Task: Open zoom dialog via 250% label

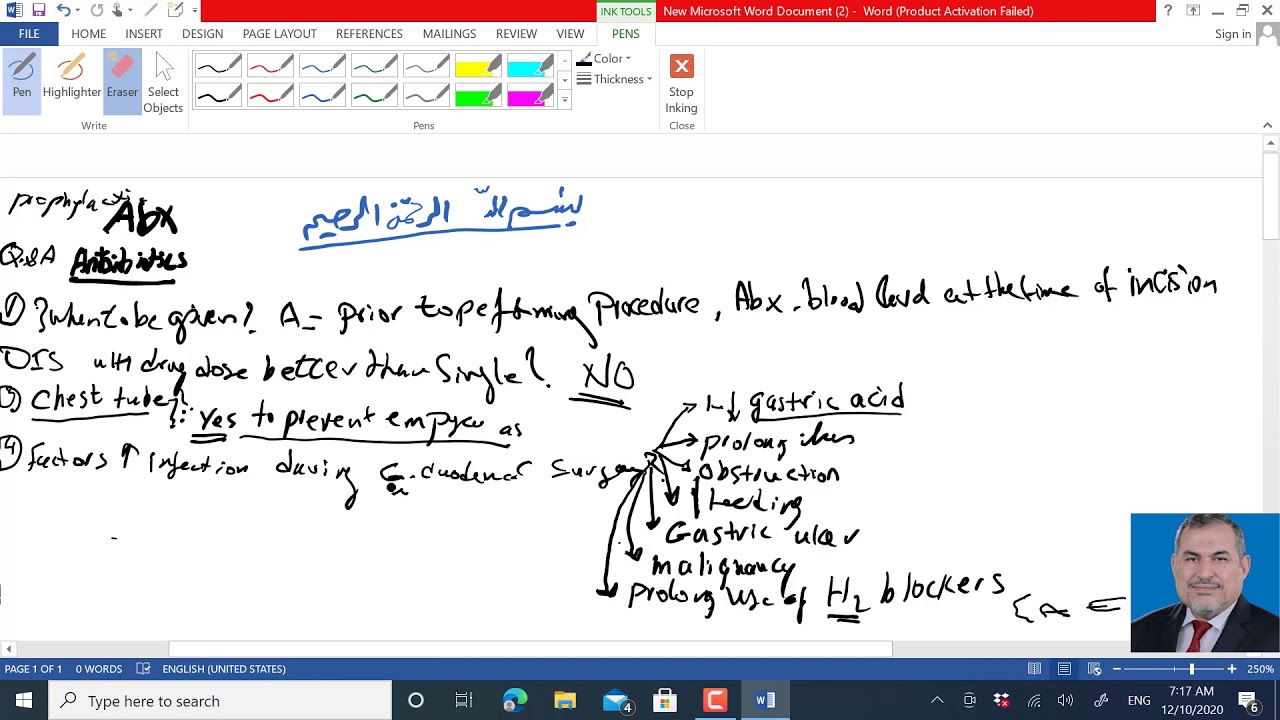Action: 1261,669
